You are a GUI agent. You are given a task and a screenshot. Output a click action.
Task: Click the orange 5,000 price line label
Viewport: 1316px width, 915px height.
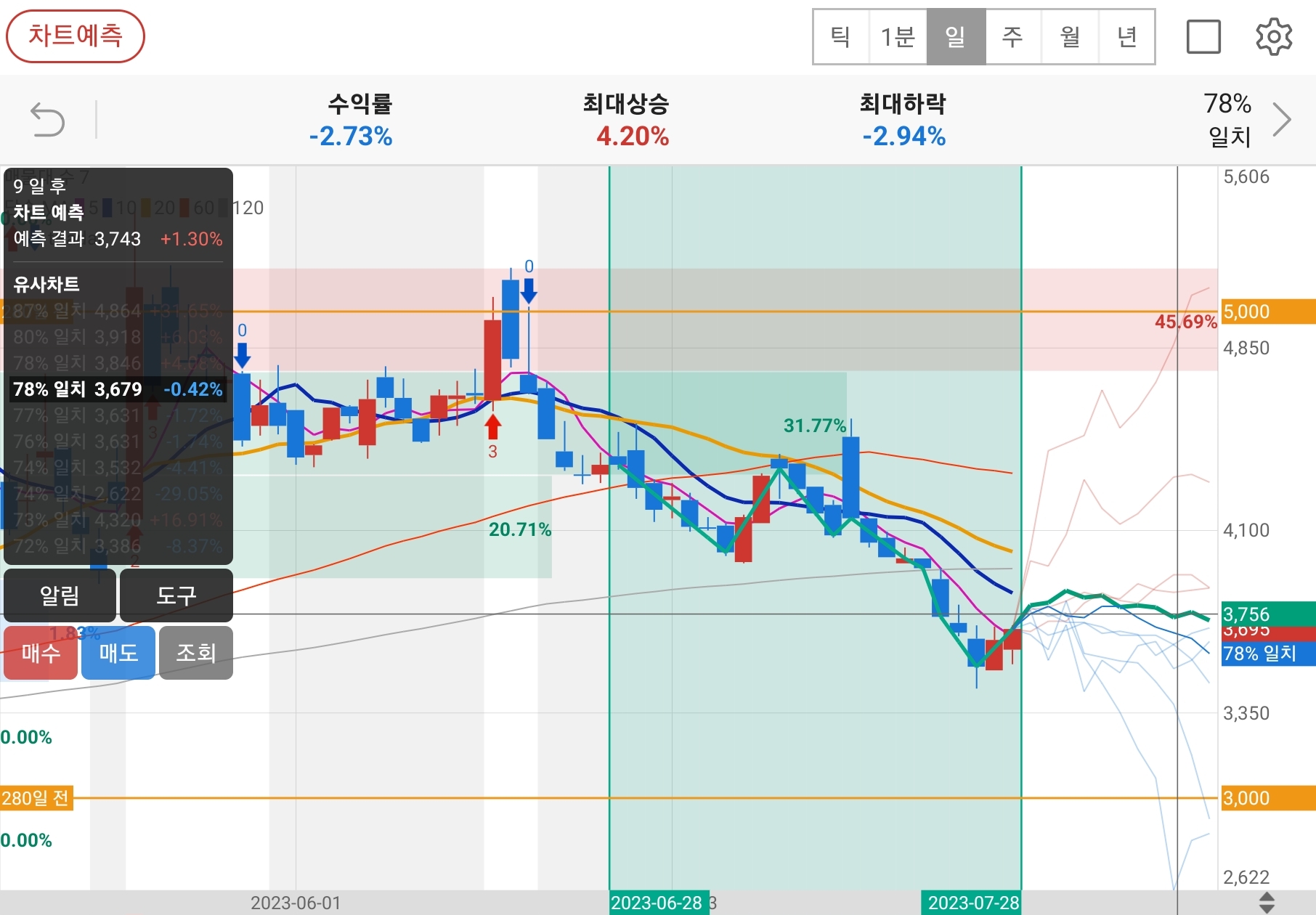click(x=1268, y=312)
